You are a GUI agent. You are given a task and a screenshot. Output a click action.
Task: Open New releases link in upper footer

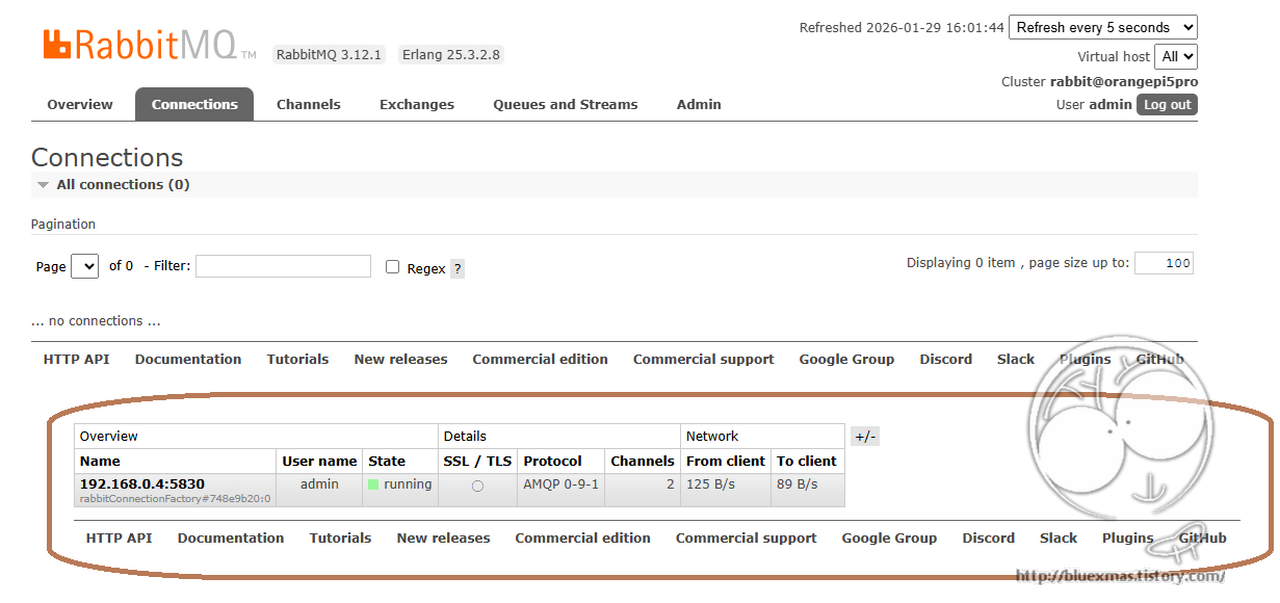[401, 359]
